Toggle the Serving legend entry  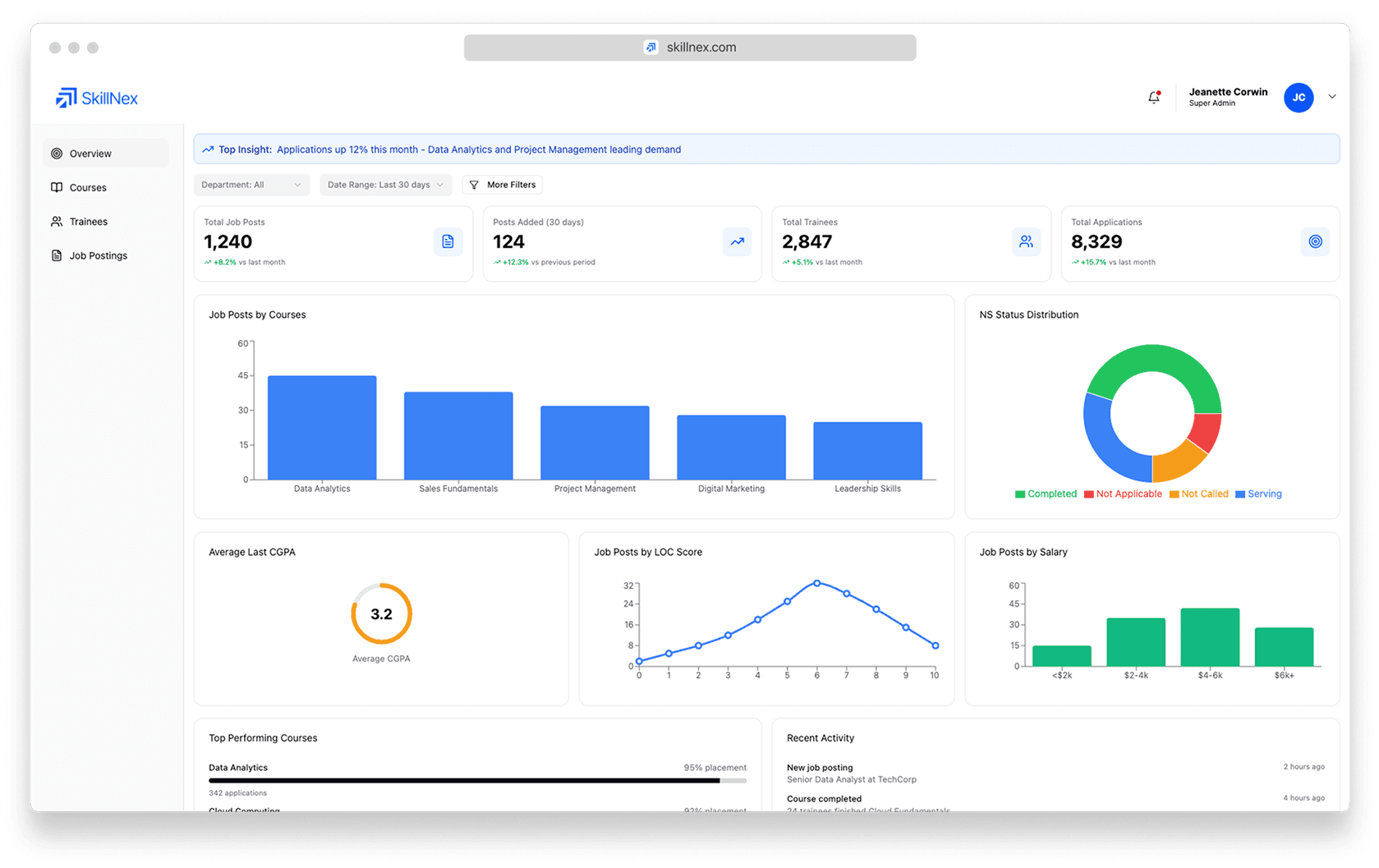pyautogui.click(x=1258, y=494)
